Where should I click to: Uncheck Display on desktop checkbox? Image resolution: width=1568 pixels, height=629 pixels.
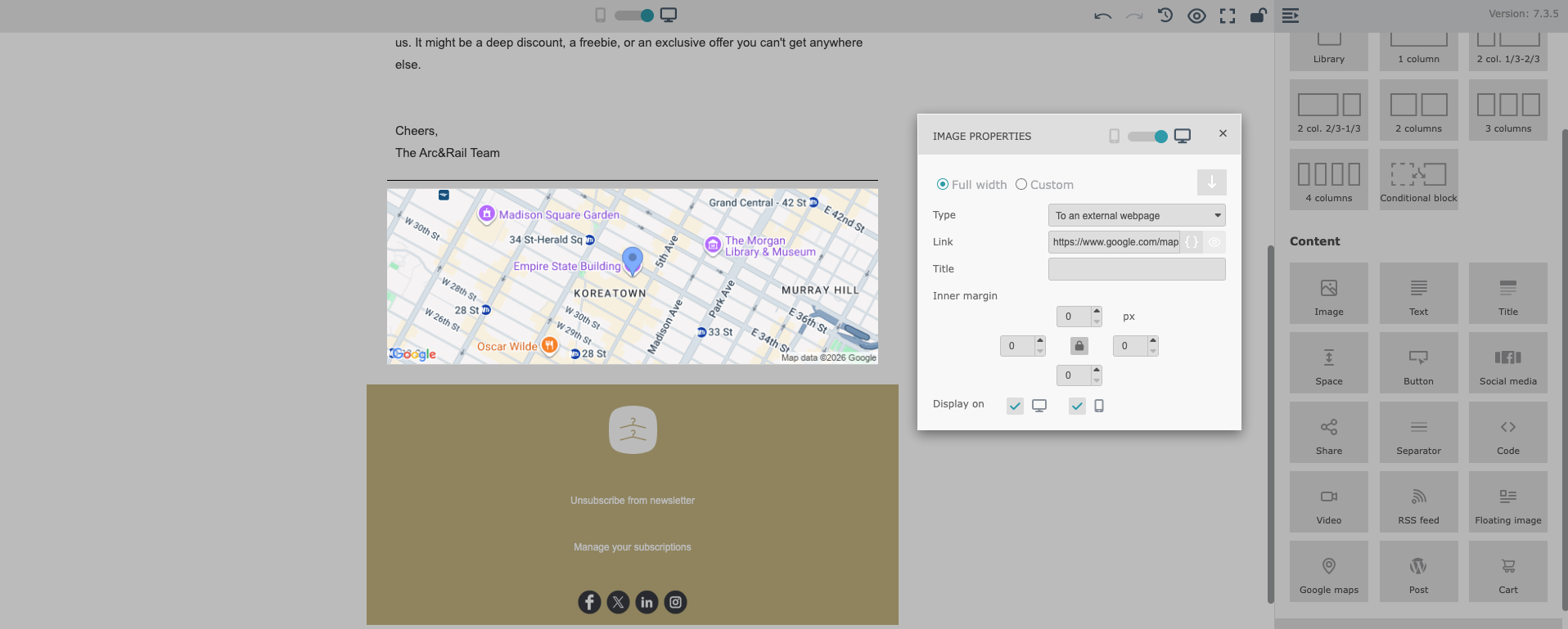pyautogui.click(x=1015, y=406)
